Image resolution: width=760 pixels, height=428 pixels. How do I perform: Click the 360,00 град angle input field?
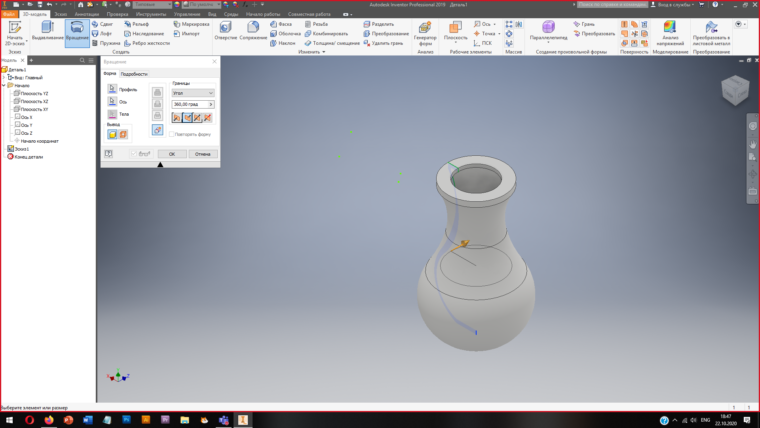tap(188, 103)
